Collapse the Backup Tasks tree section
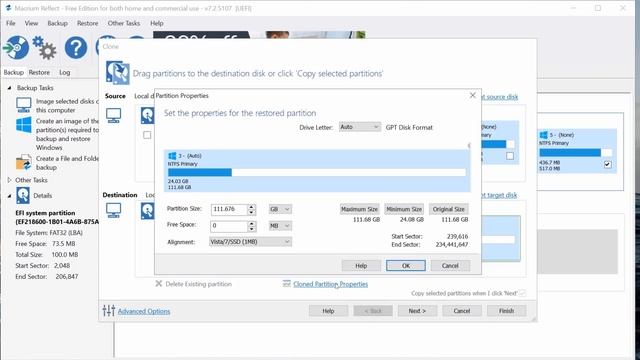Viewport: 640px width, 360px height. point(9,88)
